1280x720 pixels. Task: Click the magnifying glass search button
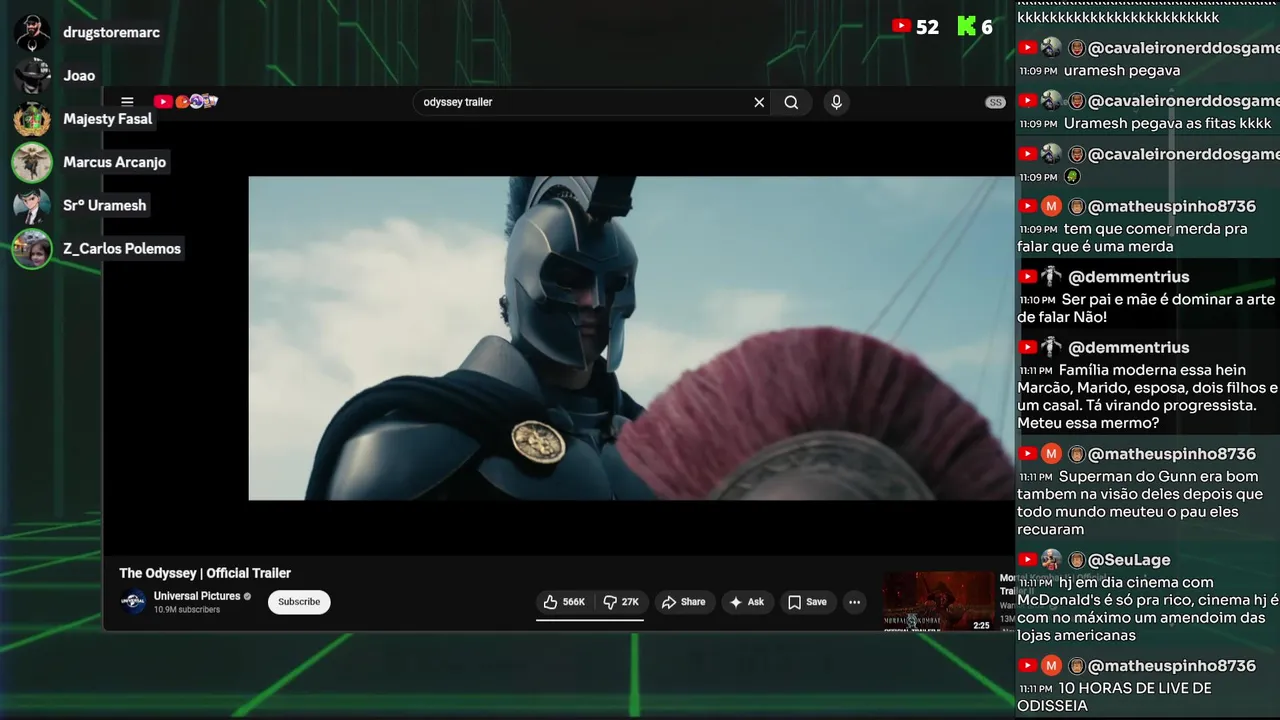[791, 102]
